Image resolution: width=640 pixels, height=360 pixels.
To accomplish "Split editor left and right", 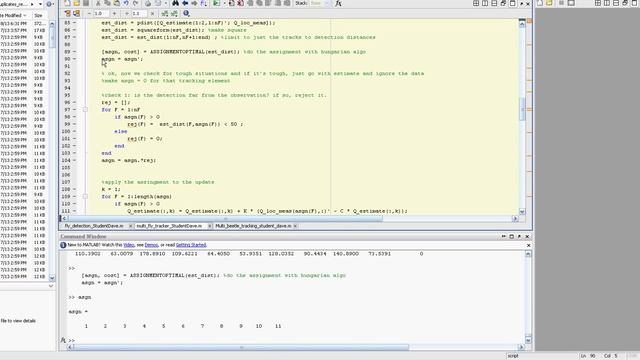I will point(485,3).
